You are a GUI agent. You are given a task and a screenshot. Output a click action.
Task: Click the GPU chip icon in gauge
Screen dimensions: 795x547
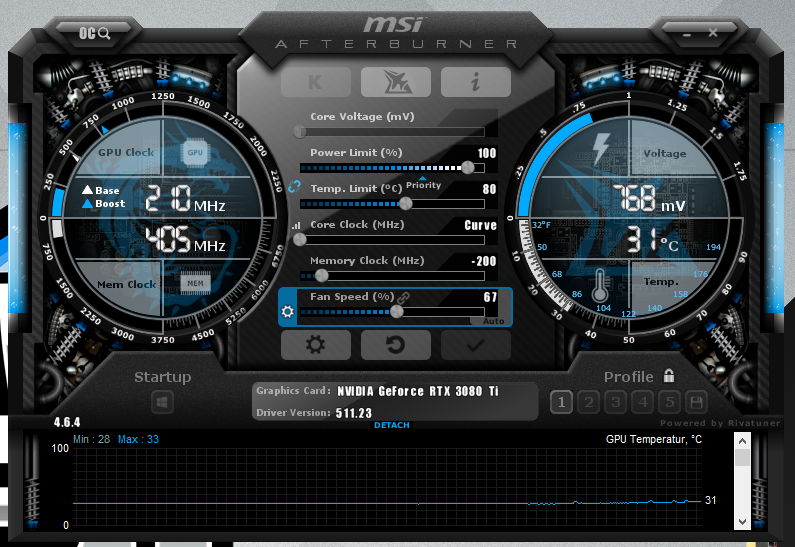(x=195, y=153)
